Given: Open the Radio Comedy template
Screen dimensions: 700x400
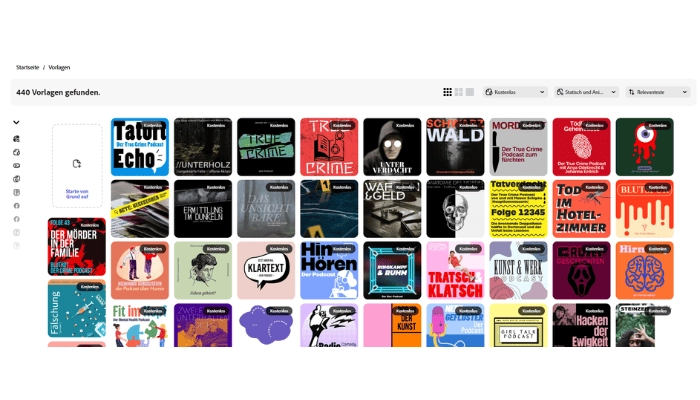Looking at the screenshot, I should click(x=329, y=325).
